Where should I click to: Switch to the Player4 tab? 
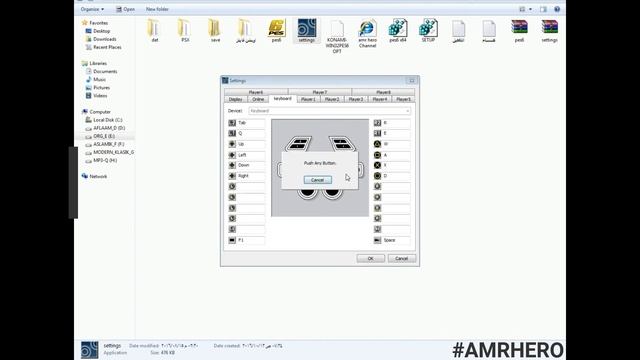point(380,99)
